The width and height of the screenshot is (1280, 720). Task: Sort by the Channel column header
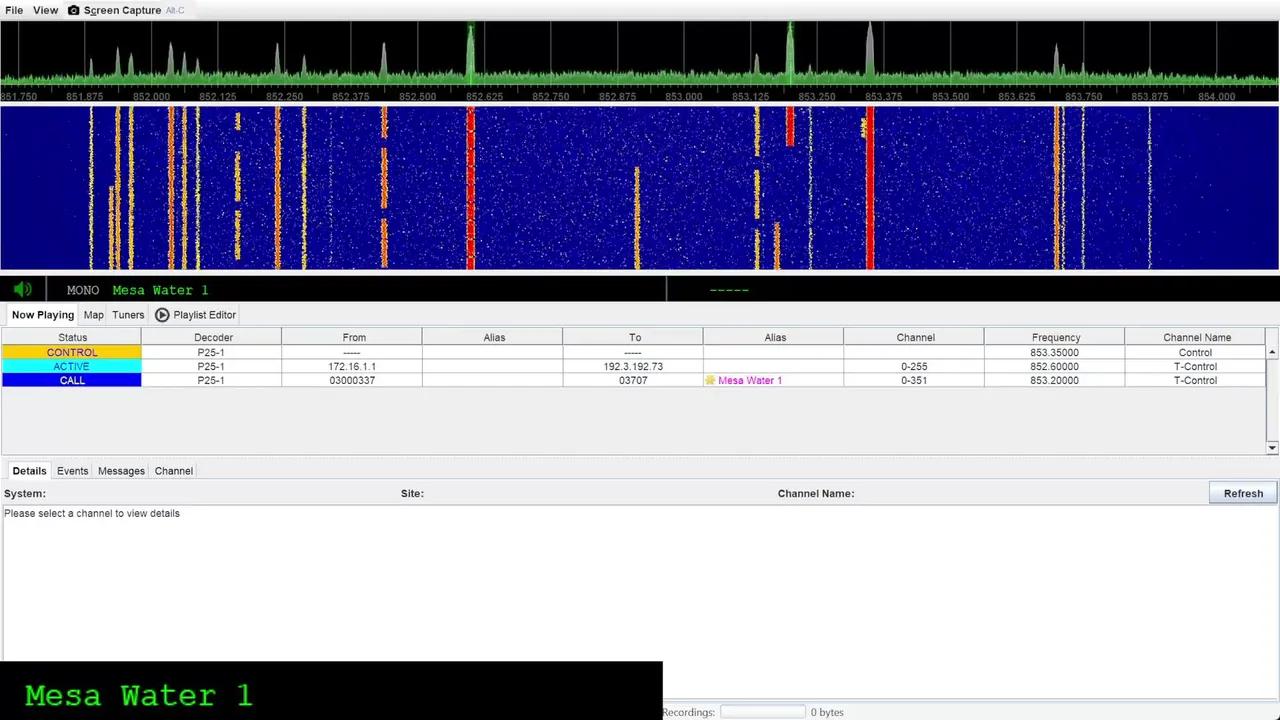point(915,337)
